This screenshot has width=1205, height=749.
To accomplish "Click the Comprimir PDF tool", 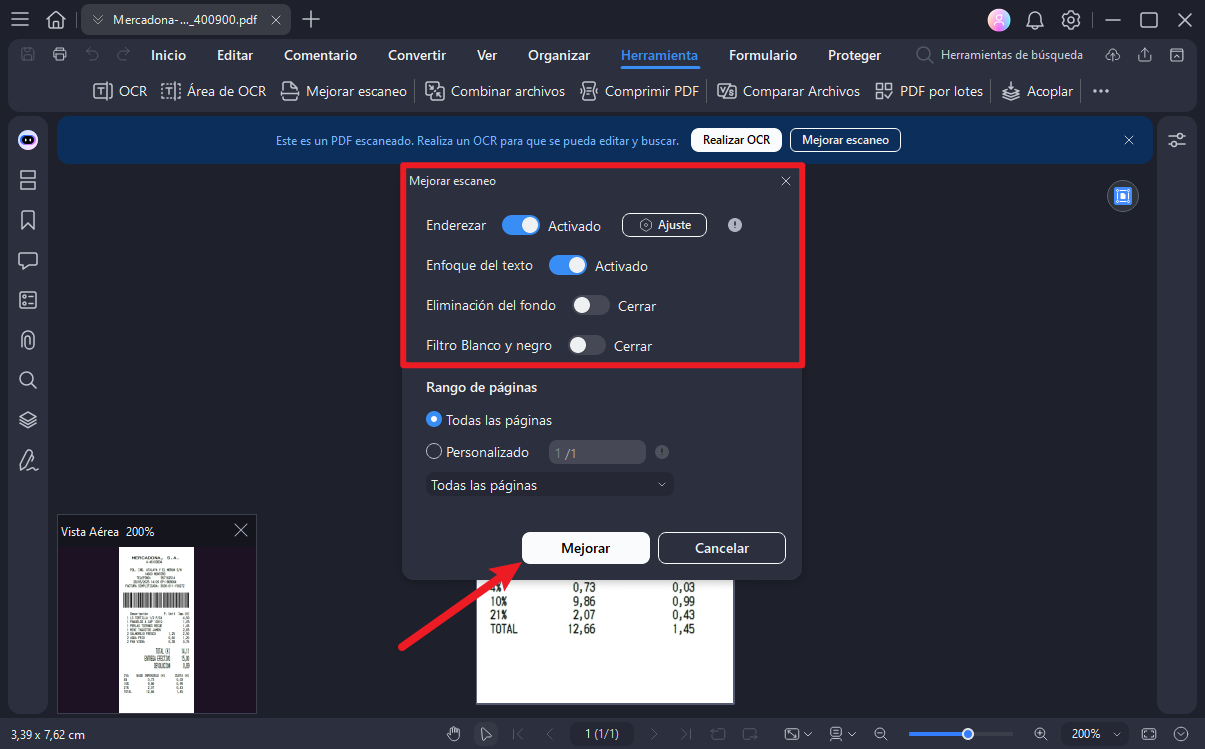I will 640,91.
